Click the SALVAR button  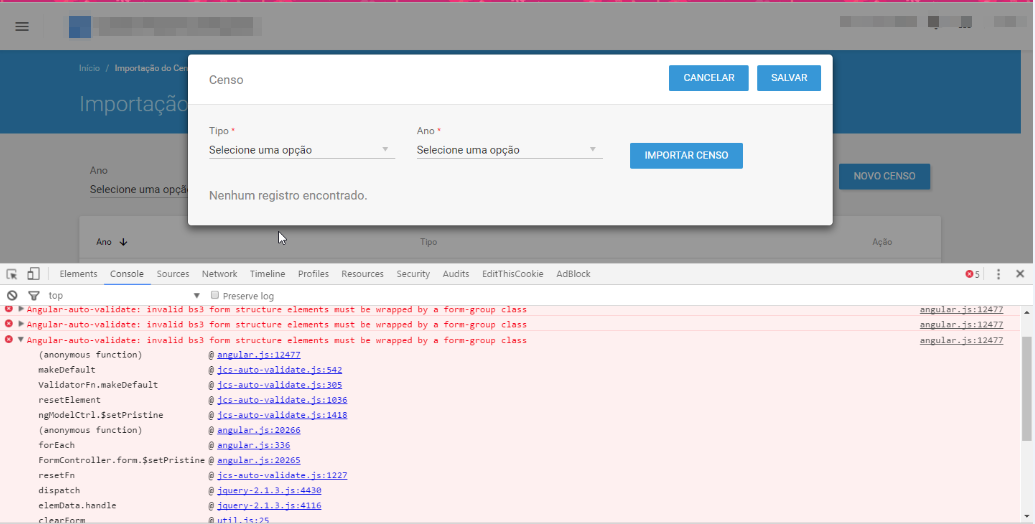789,78
